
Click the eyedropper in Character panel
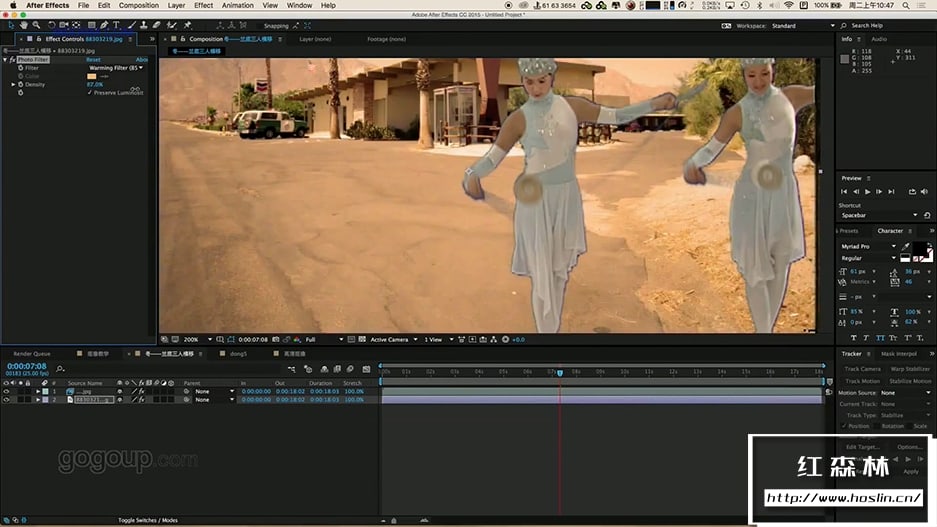tap(906, 246)
